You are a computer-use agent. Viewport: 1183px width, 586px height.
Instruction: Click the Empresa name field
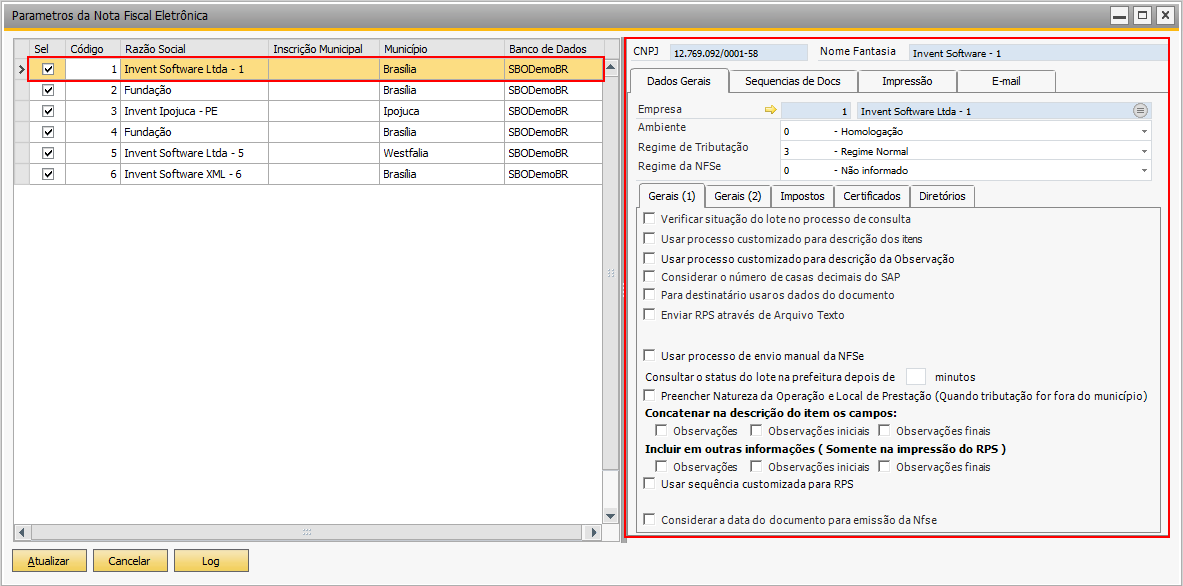[x=1003, y=111]
